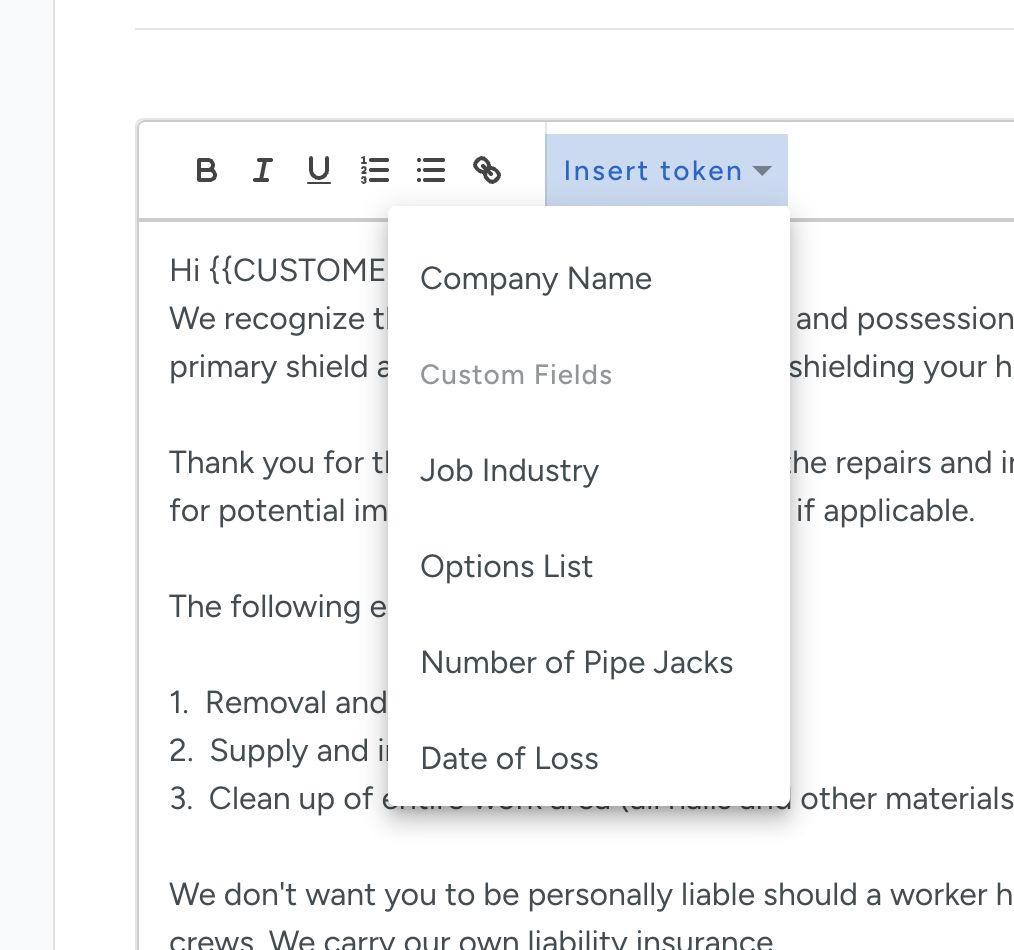Apply italic formatting
Image resolution: width=1014 pixels, height=950 pixels.
pos(263,171)
